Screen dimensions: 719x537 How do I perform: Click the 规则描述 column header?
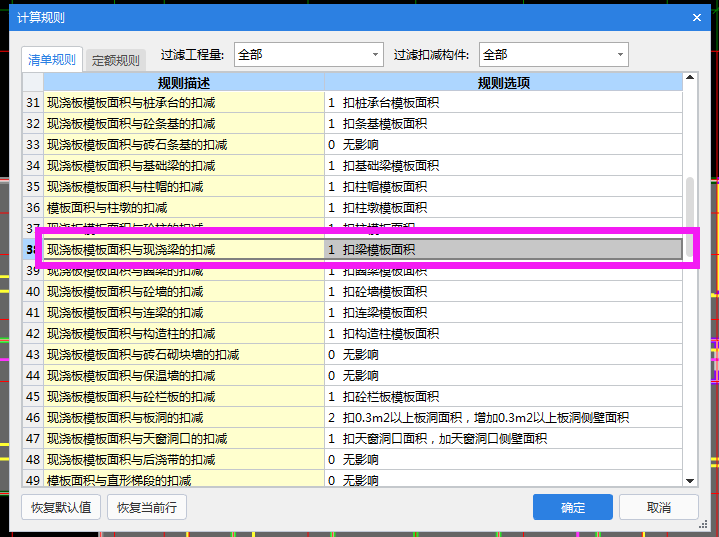[184, 83]
